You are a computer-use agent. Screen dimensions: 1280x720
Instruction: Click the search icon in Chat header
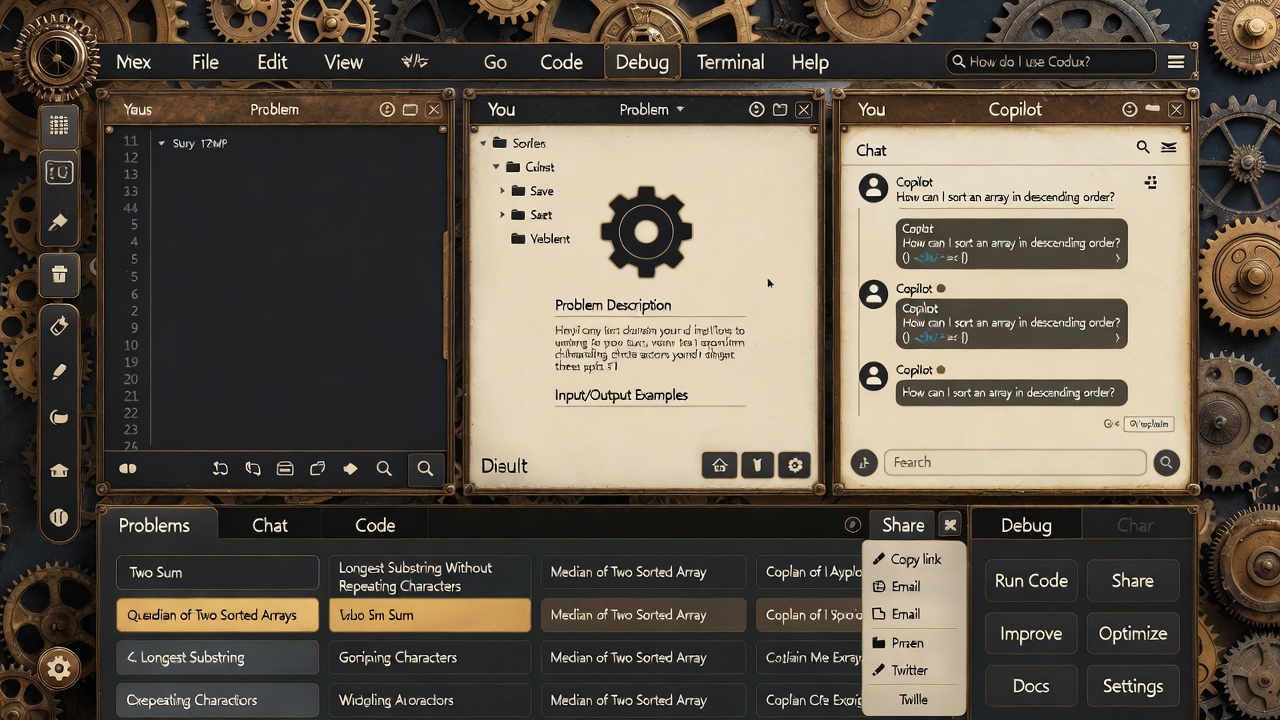[1142, 148]
